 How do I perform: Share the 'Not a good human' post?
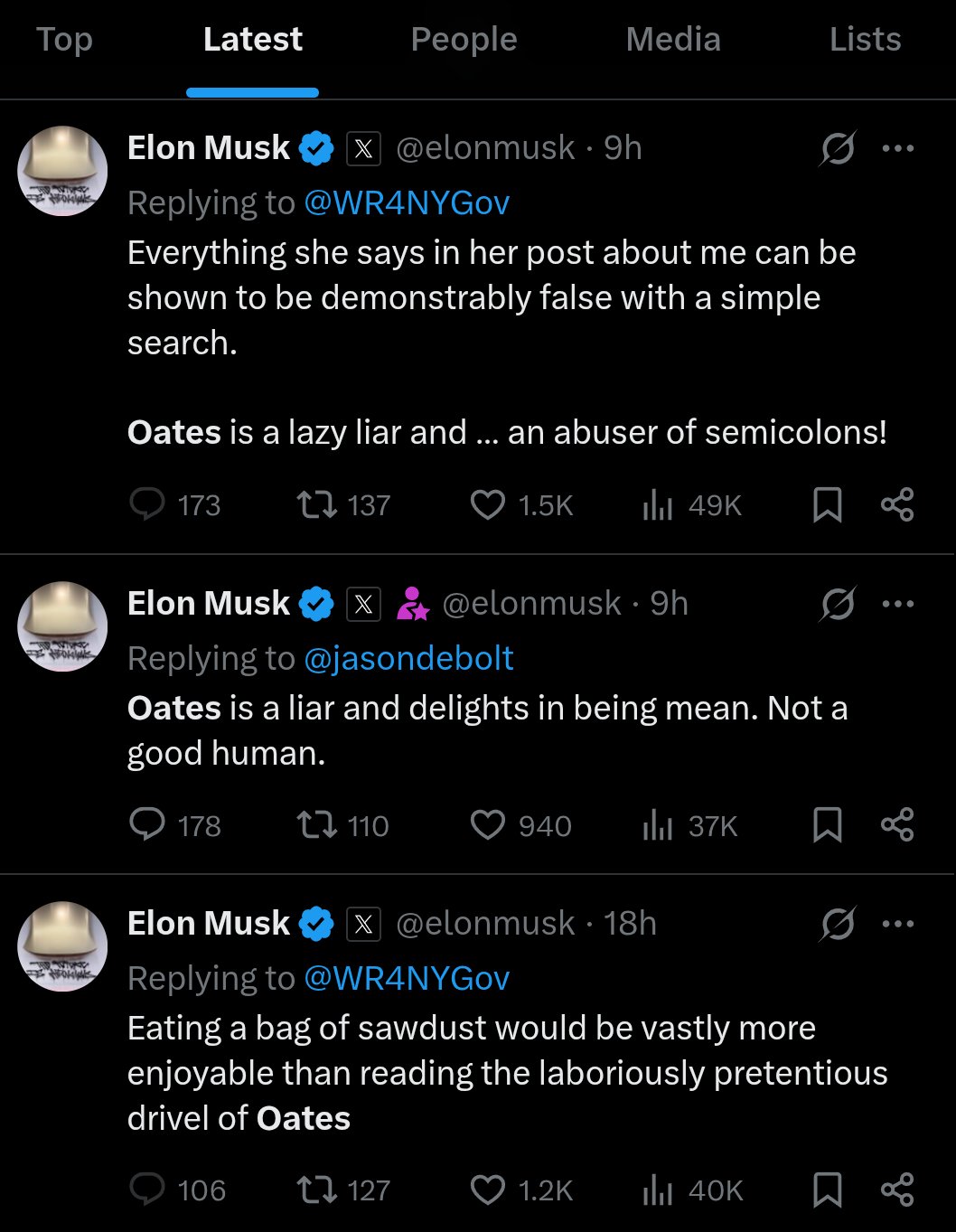click(x=897, y=824)
